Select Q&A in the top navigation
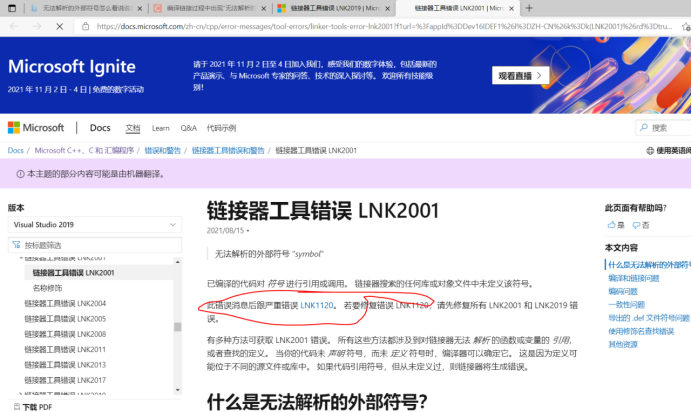 [188, 128]
